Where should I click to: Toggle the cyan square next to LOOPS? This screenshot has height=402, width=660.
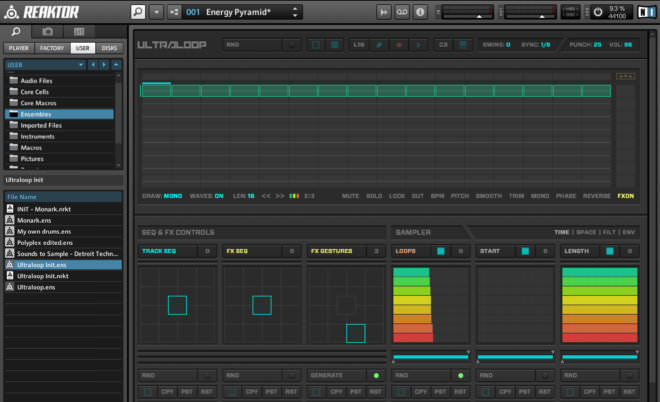pyautogui.click(x=441, y=251)
